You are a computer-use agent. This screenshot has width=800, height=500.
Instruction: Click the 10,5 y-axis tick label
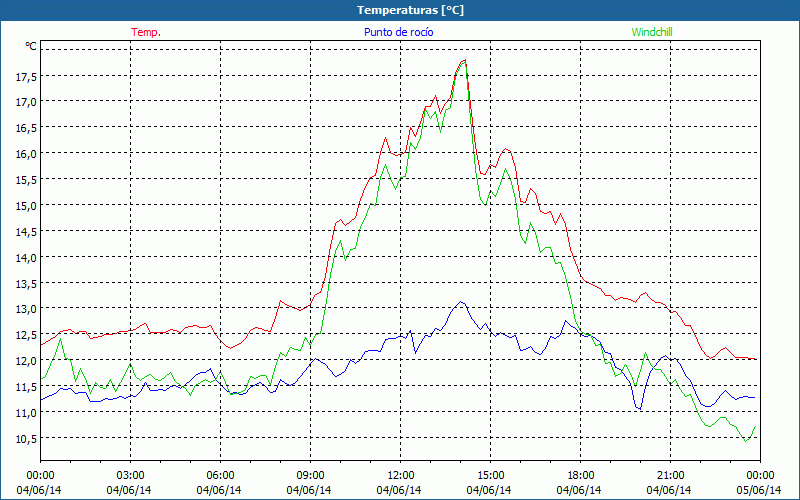(x=25, y=439)
